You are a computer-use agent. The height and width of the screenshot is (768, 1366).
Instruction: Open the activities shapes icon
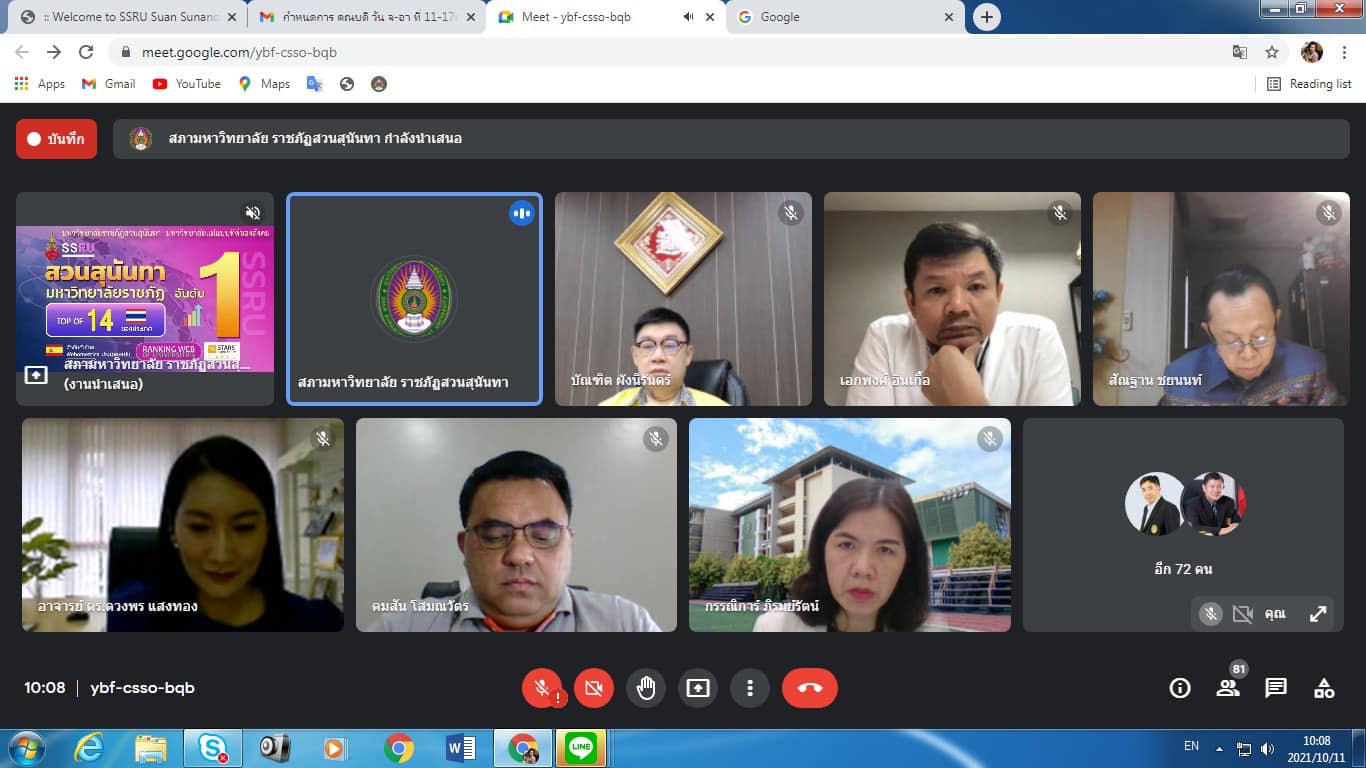pyautogui.click(x=1324, y=688)
